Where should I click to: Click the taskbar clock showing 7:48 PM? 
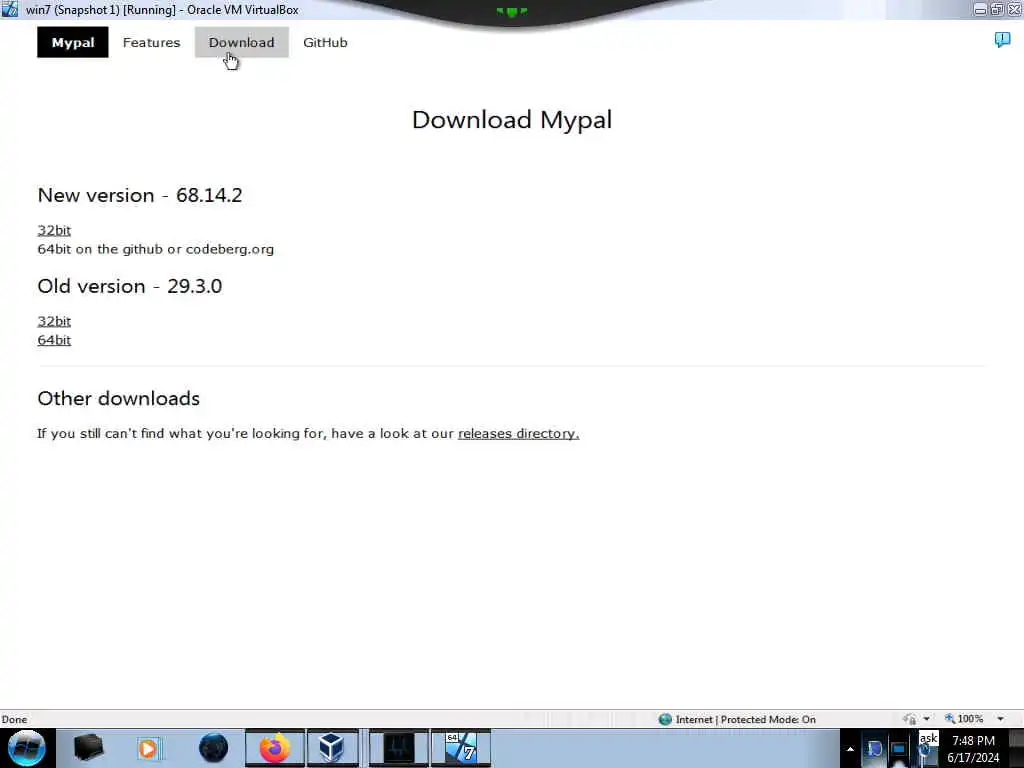click(x=973, y=749)
